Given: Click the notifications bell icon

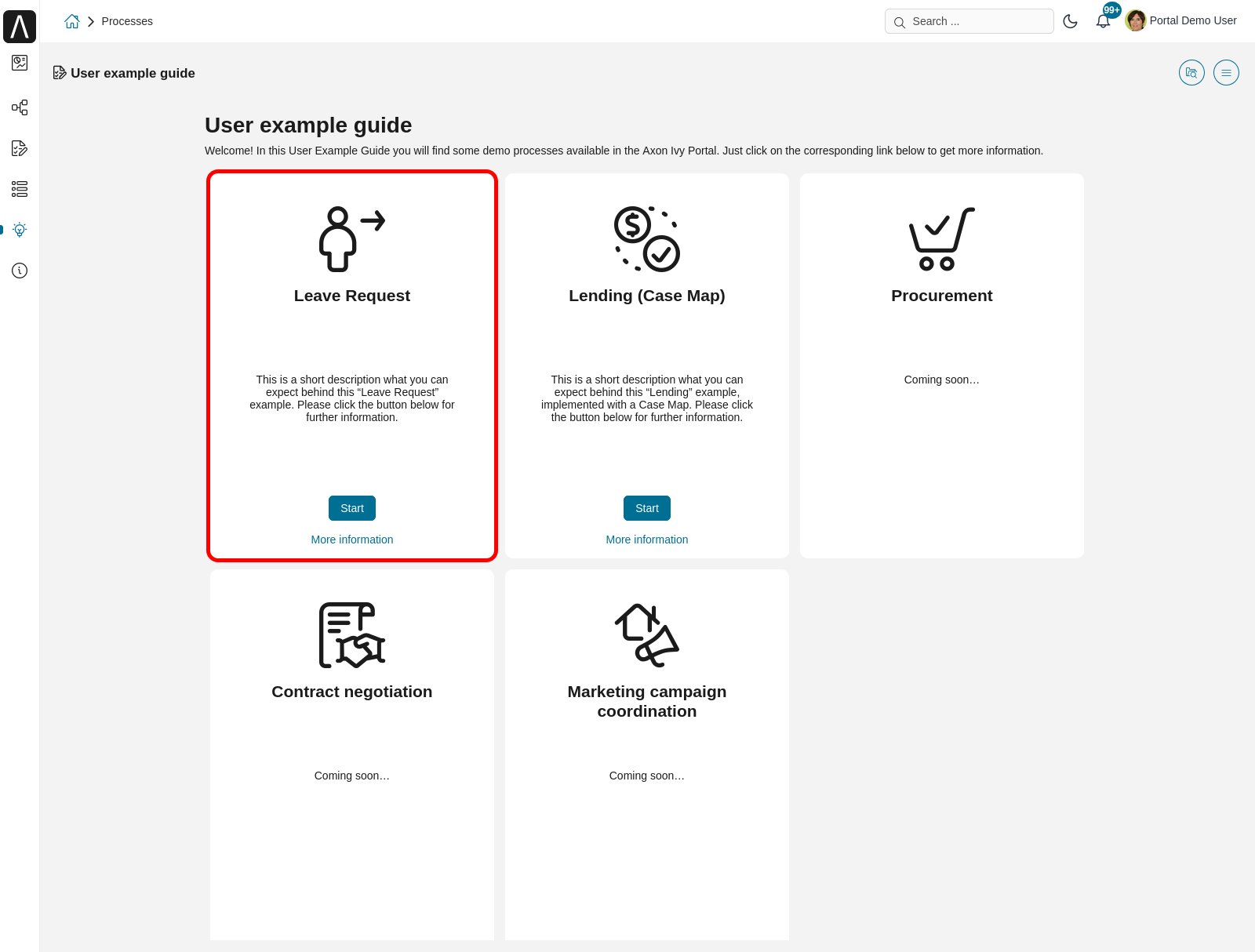Looking at the screenshot, I should (x=1103, y=20).
